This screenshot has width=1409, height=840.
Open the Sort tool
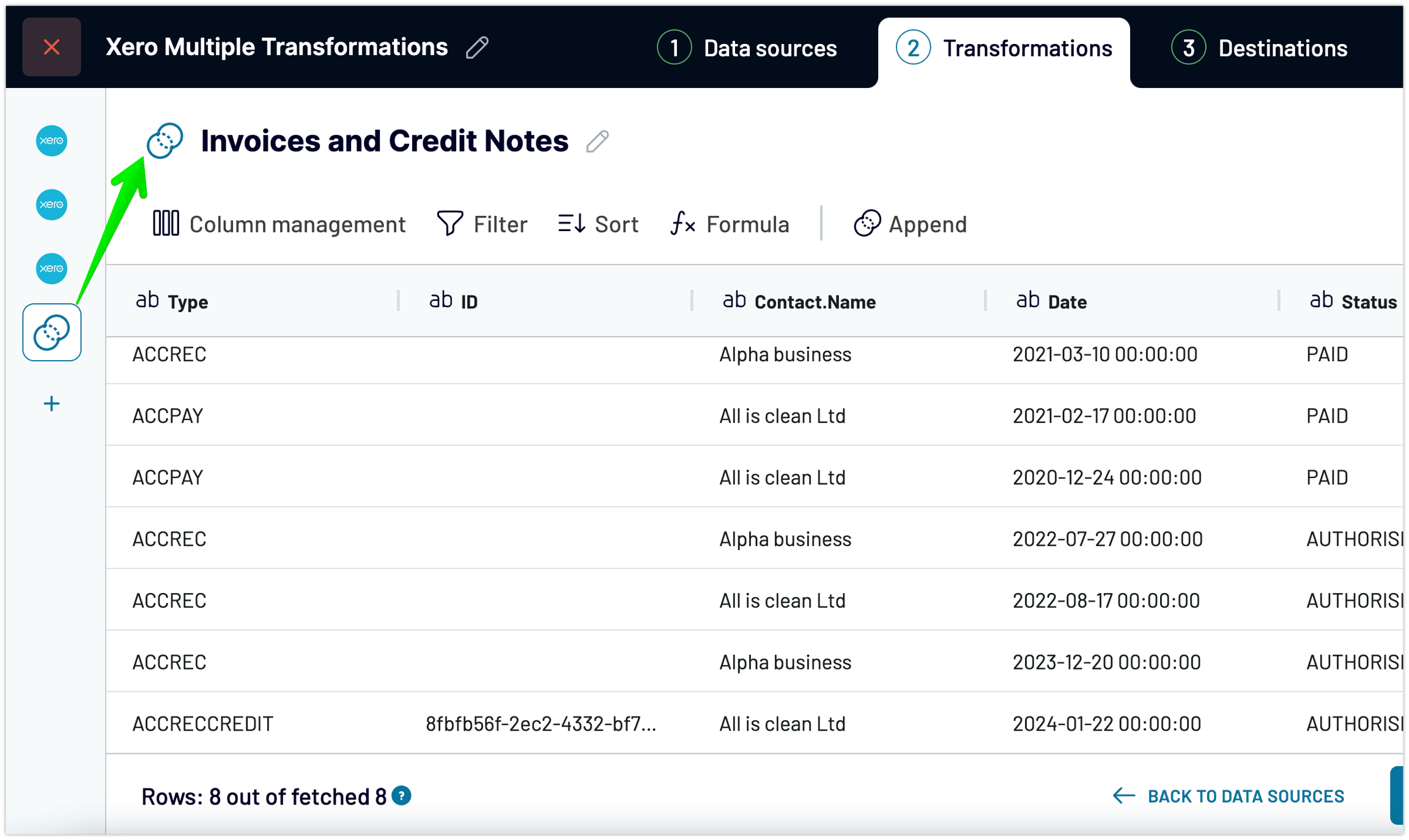click(x=598, y=224)
